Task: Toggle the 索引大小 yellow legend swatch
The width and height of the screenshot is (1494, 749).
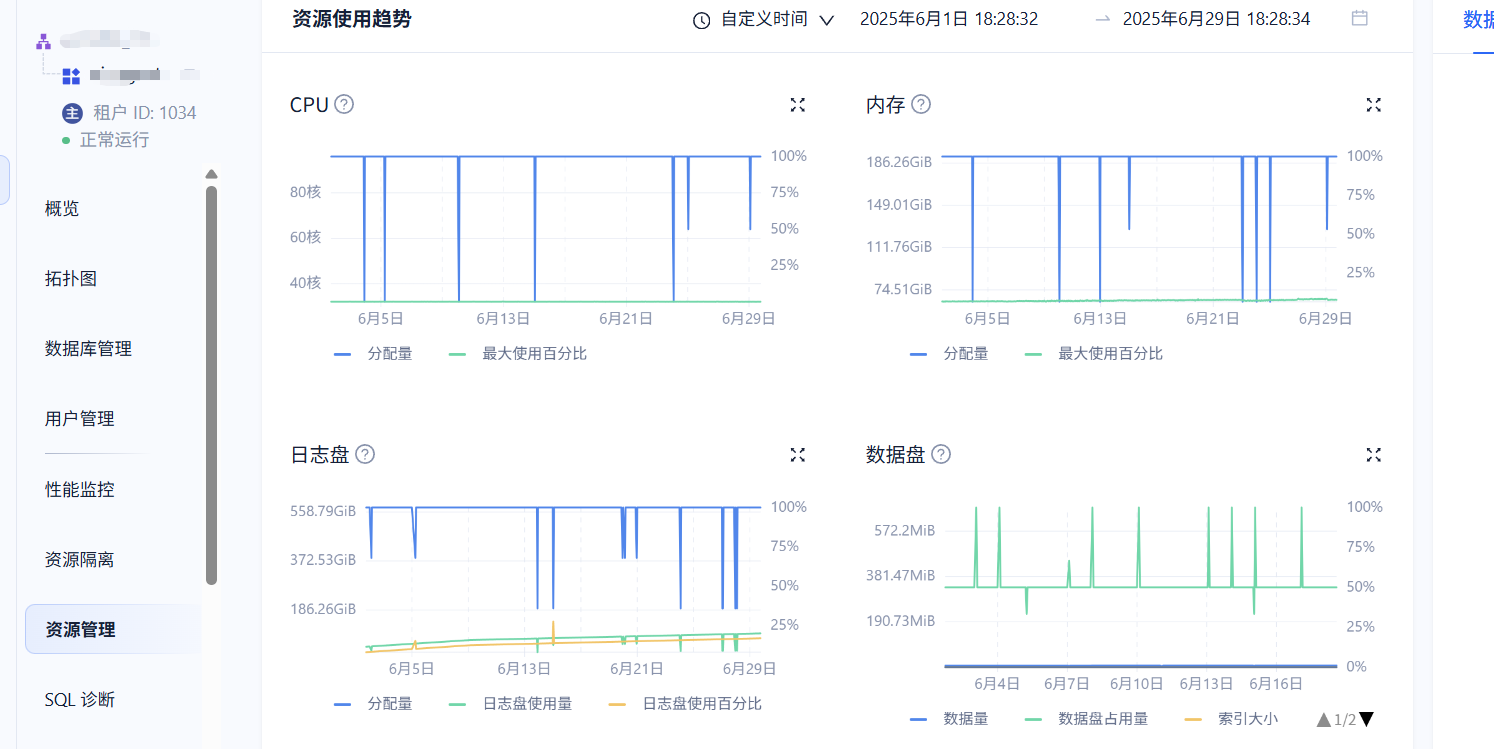Action: click(x=1192, y=719)
